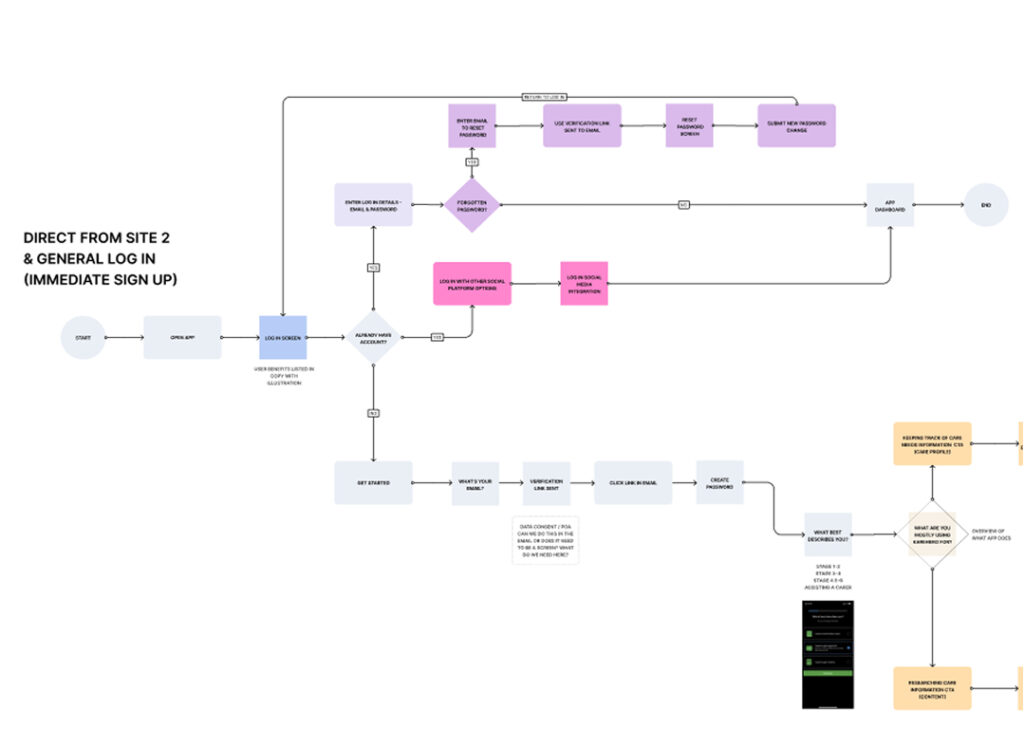The image size is (1024, 749).
Task: Click the SUBMIT NEW PASSWORD CHANGE box
Action: (796, 126)
